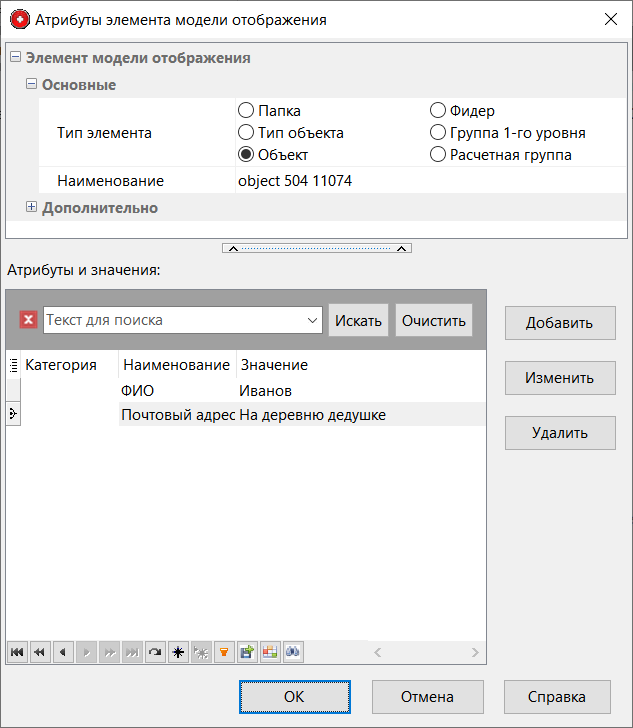Clear search with the red X icon
The image size is (633, 728).
coord(29,320)
